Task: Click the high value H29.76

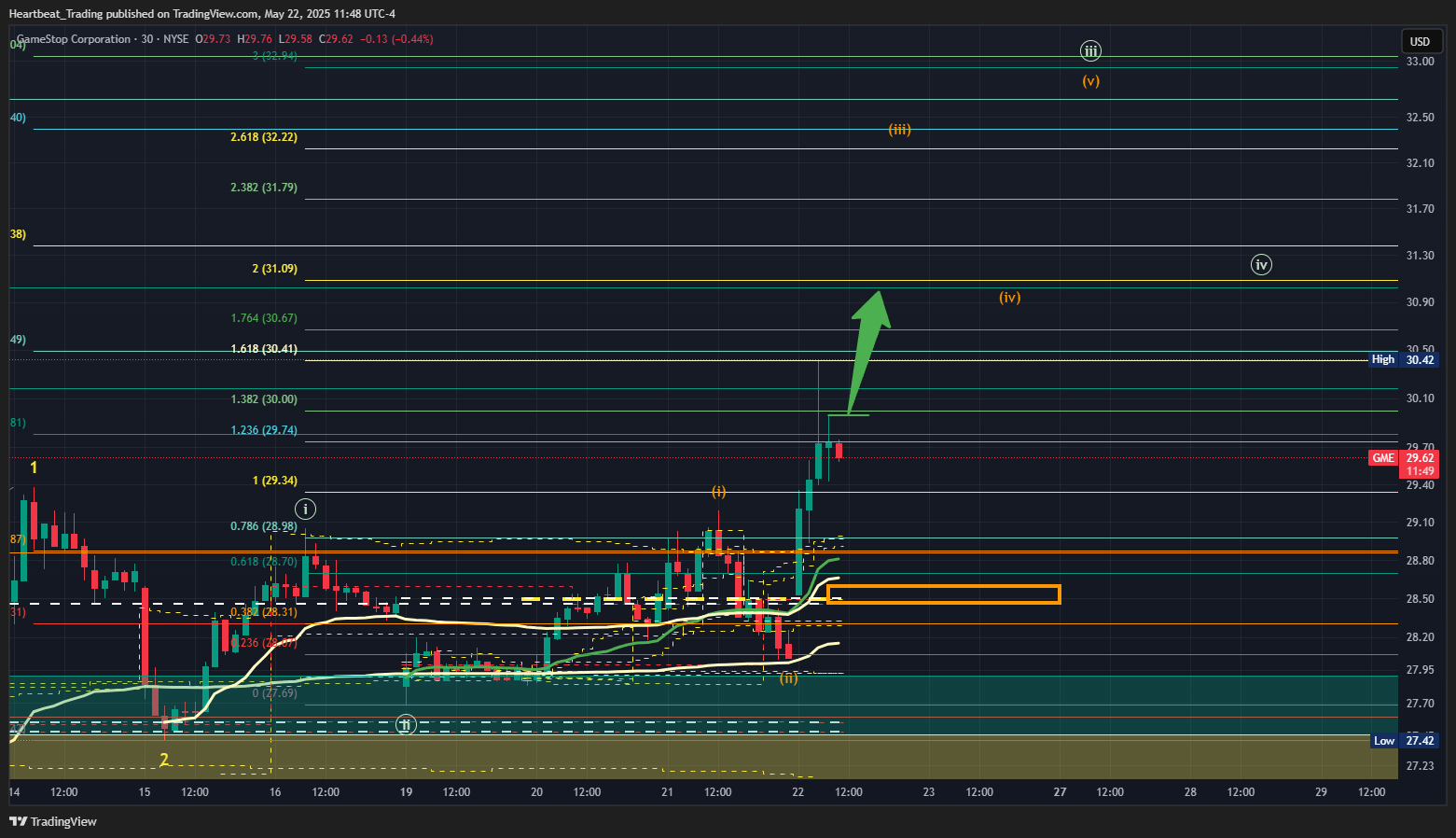Action: tap(255, 39)
